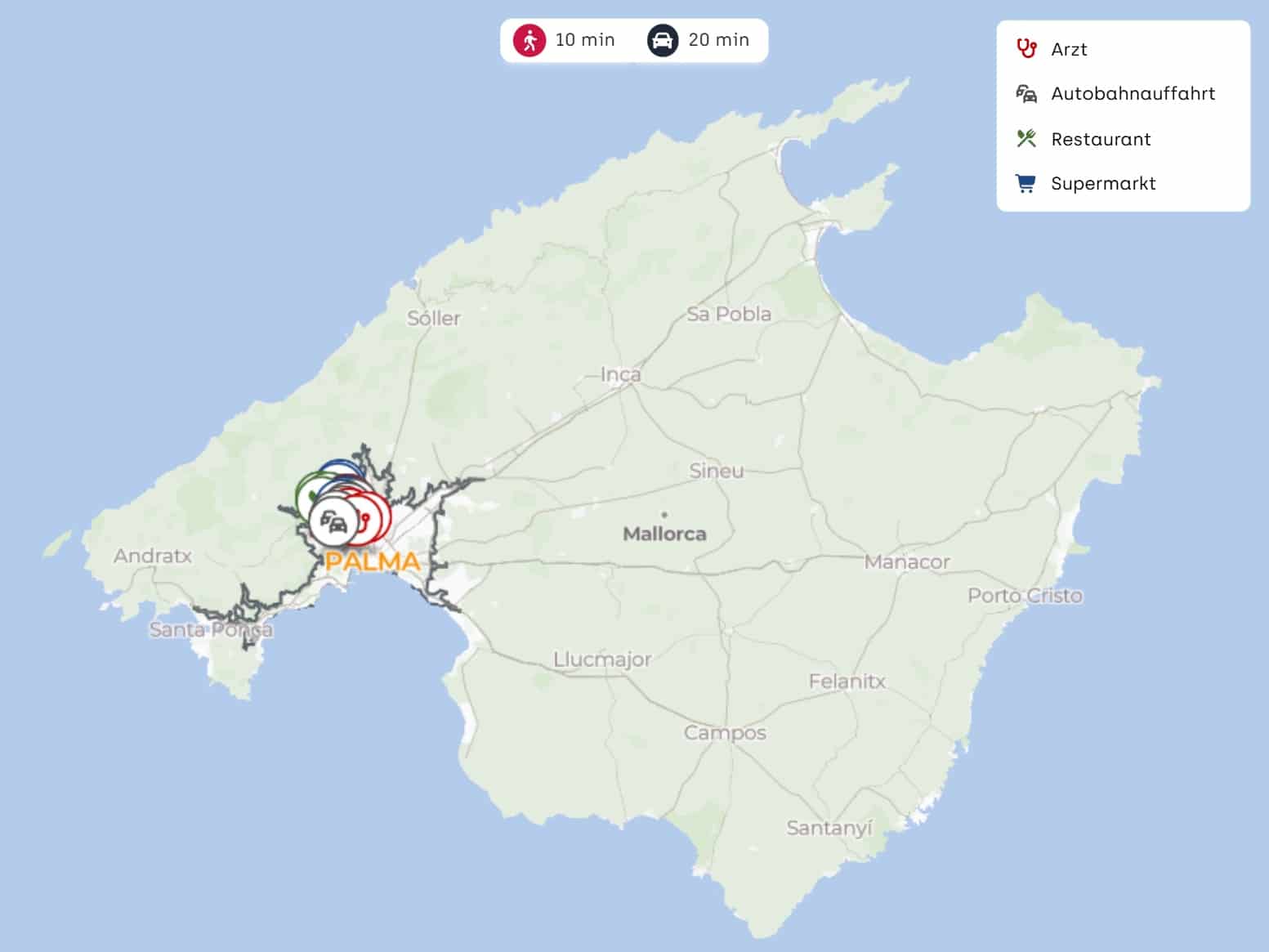Click the orange PALMA city label
The height and width of the screenshot is (952, 1269).
tap(373, 562)
